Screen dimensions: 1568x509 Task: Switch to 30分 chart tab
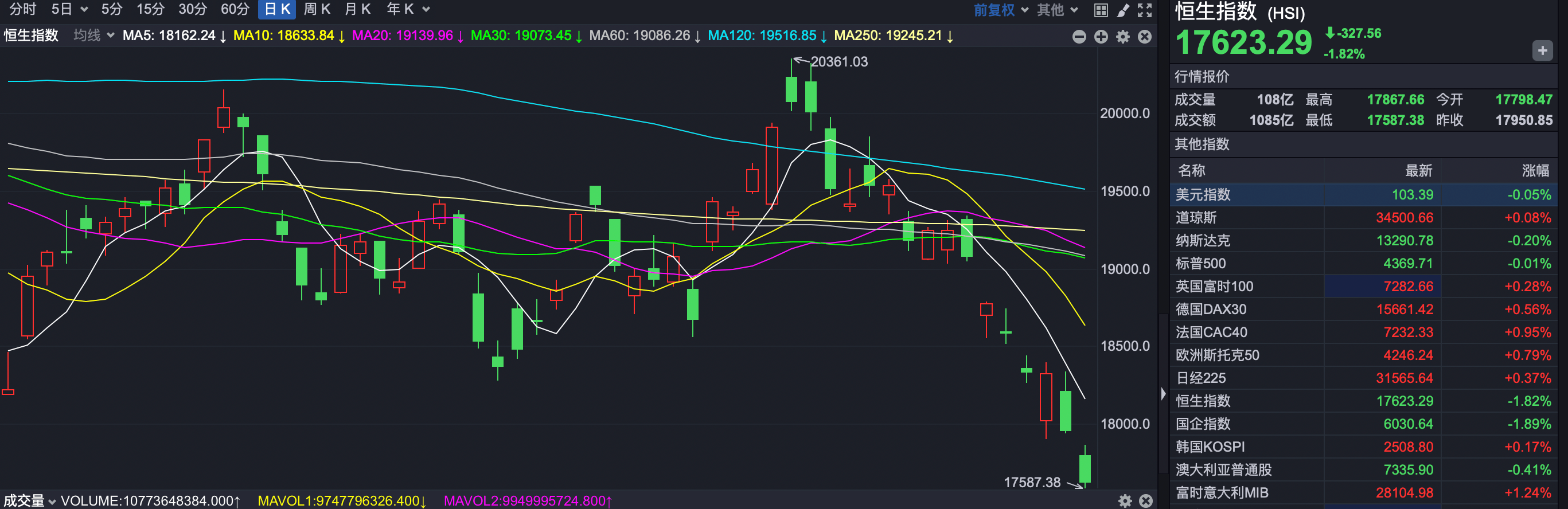[192, 9]
